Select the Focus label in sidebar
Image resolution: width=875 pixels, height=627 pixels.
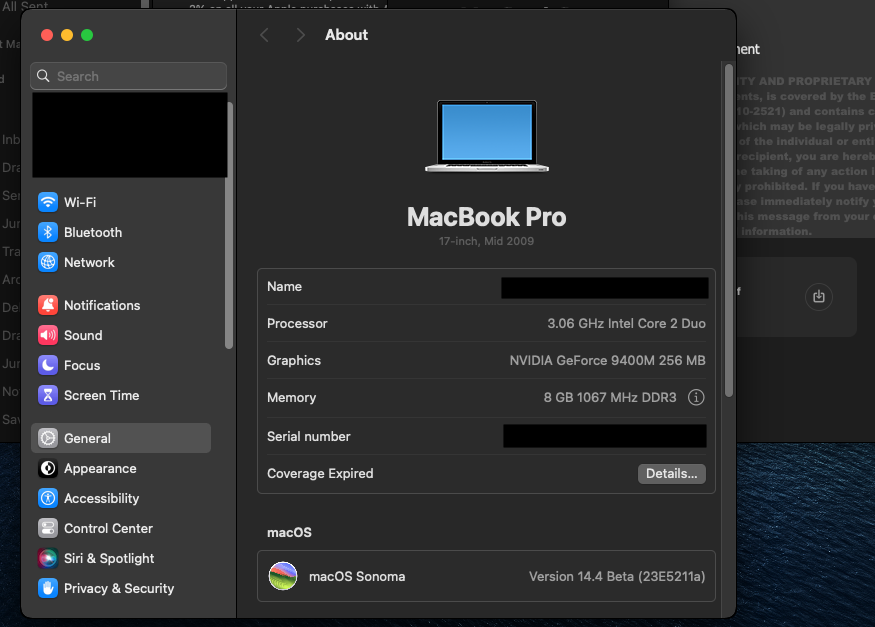[x=82, y=366]
